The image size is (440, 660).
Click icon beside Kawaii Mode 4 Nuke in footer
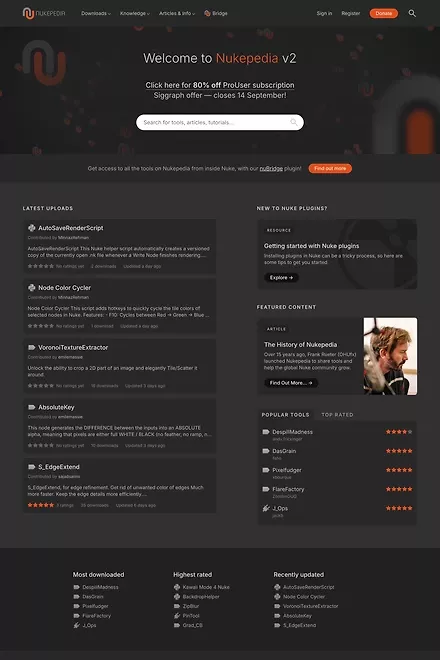click(x=177, y=587)
